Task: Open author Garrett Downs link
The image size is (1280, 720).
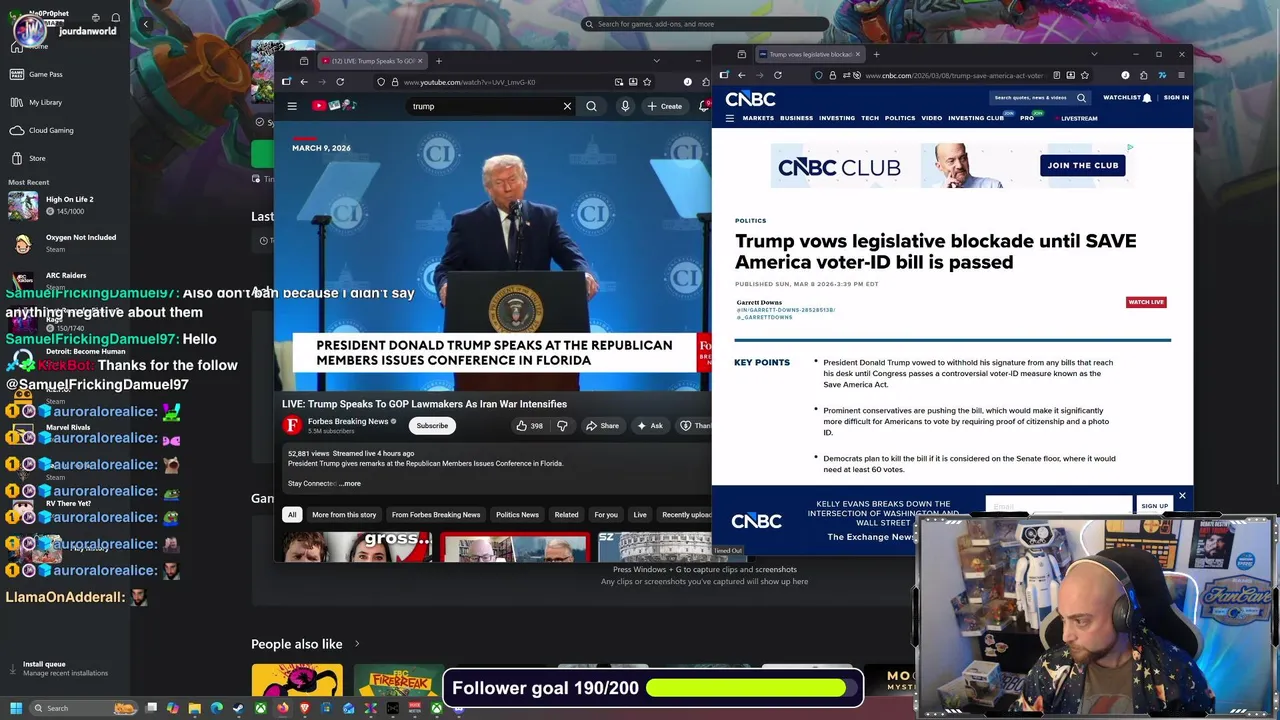Action: [x=759, y=302]
